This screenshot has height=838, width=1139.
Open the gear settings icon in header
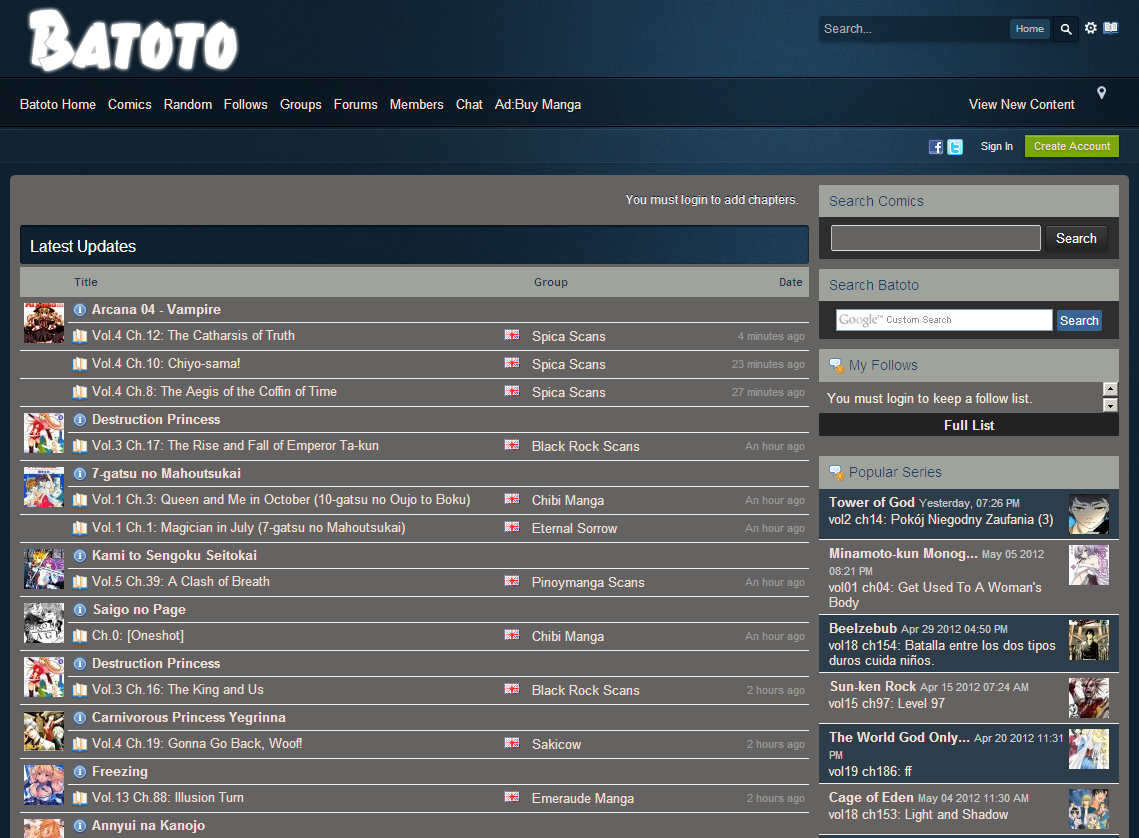(x=1090, y=28)
